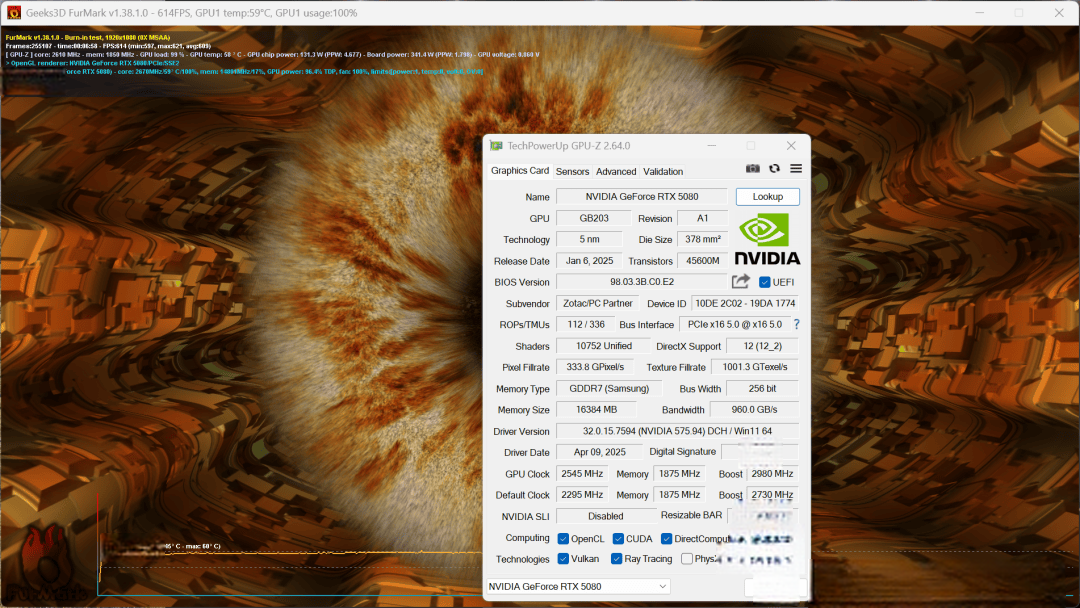Click the OpenGL renderer overlay line in FurMark
Screen dimensions: 1080x608
[x=92, y=63]
